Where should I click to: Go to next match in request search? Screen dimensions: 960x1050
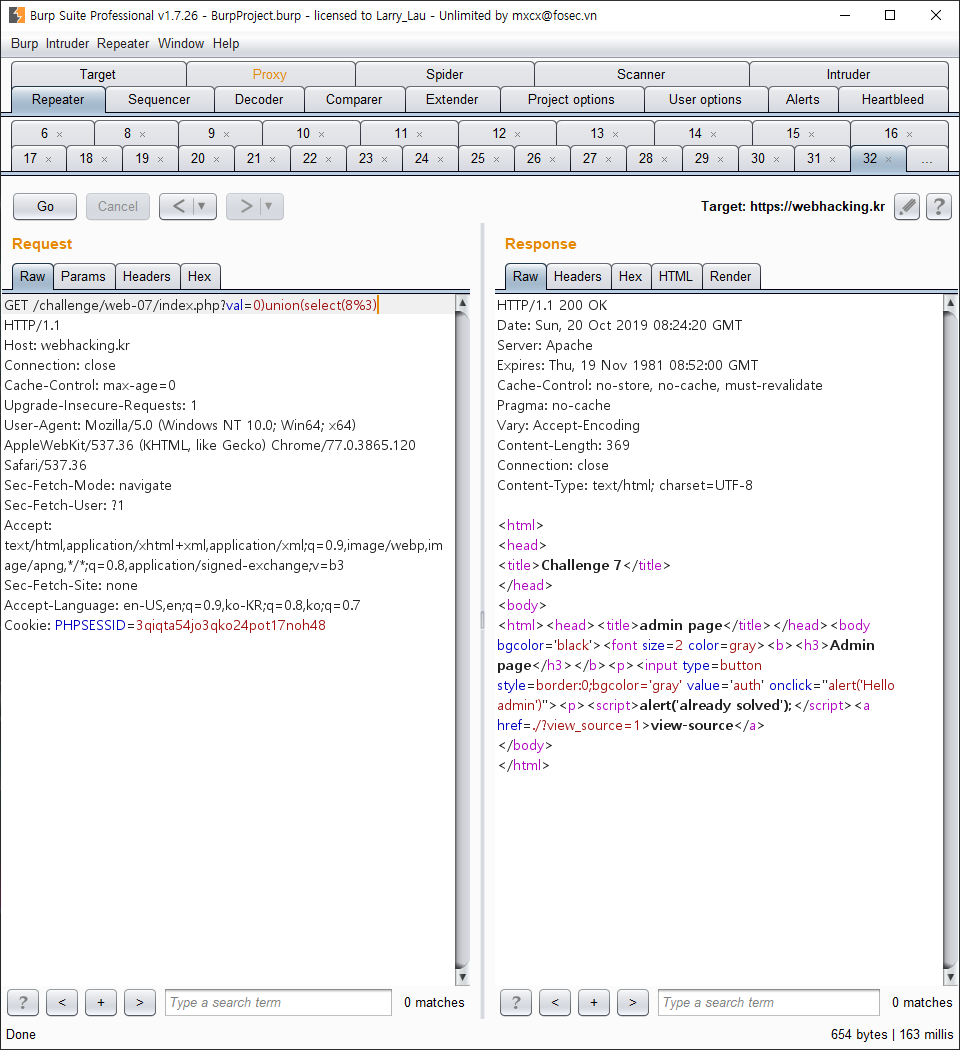pos(140,1002)
